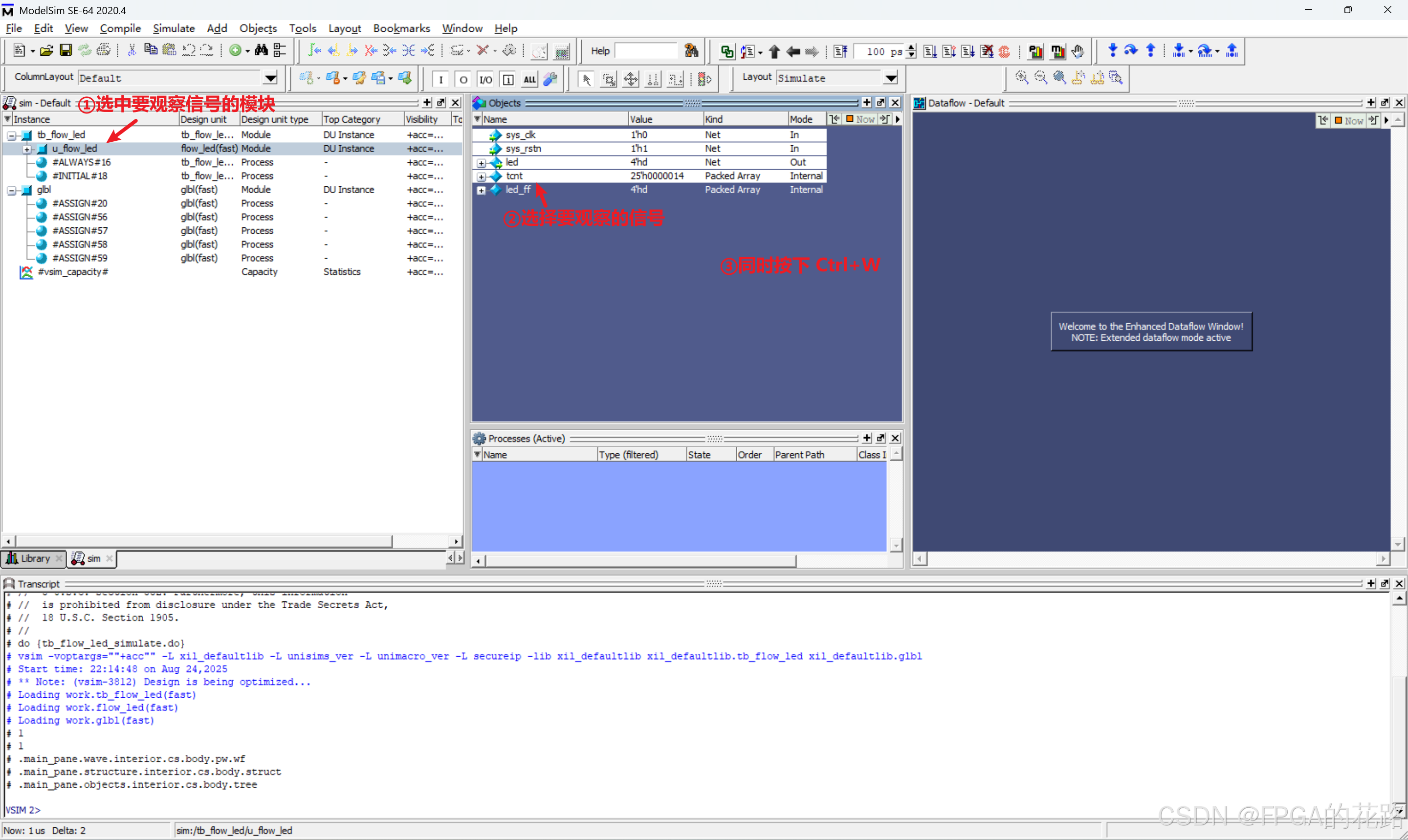Click the Continue Run icon

949,51
